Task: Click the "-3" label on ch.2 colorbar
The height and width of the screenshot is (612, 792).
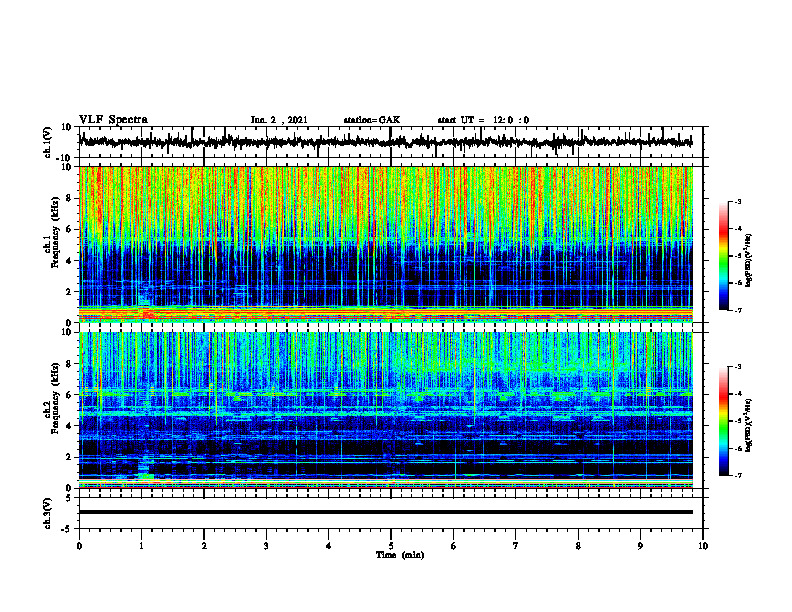Action: pyautogui.click(x=738, y=367)
